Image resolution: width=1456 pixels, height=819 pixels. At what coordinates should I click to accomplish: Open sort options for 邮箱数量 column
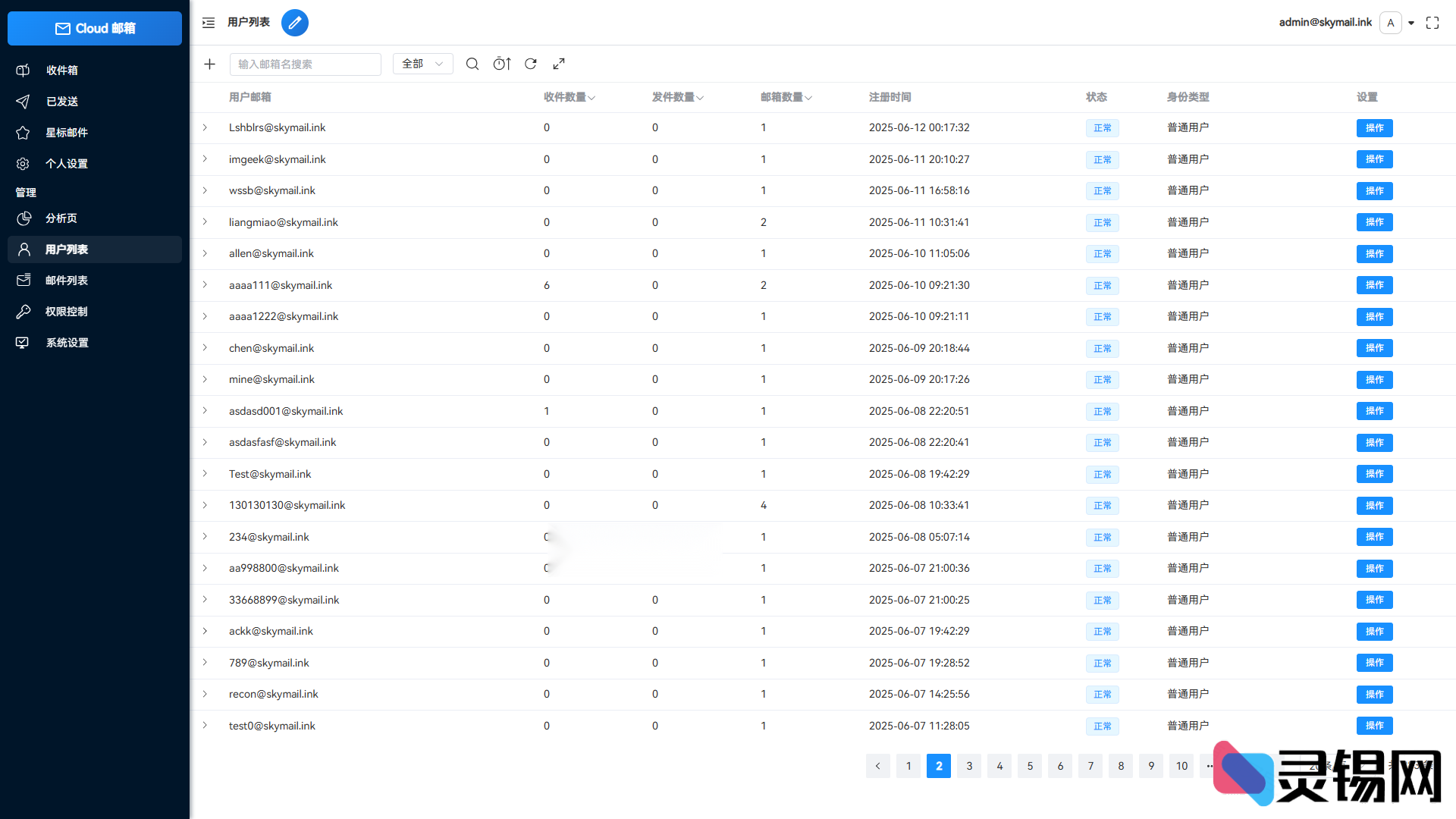click(x=808, y=97)
